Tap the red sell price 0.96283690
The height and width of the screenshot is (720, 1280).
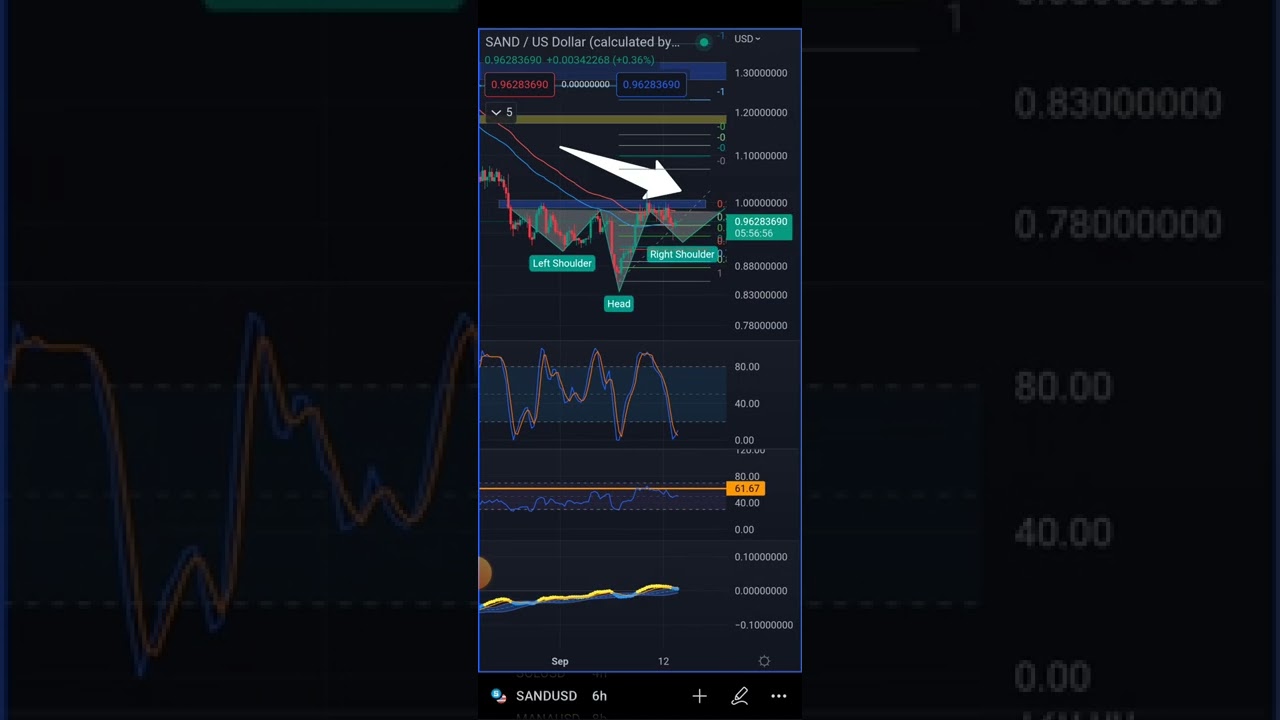click(x=519, y=85)
